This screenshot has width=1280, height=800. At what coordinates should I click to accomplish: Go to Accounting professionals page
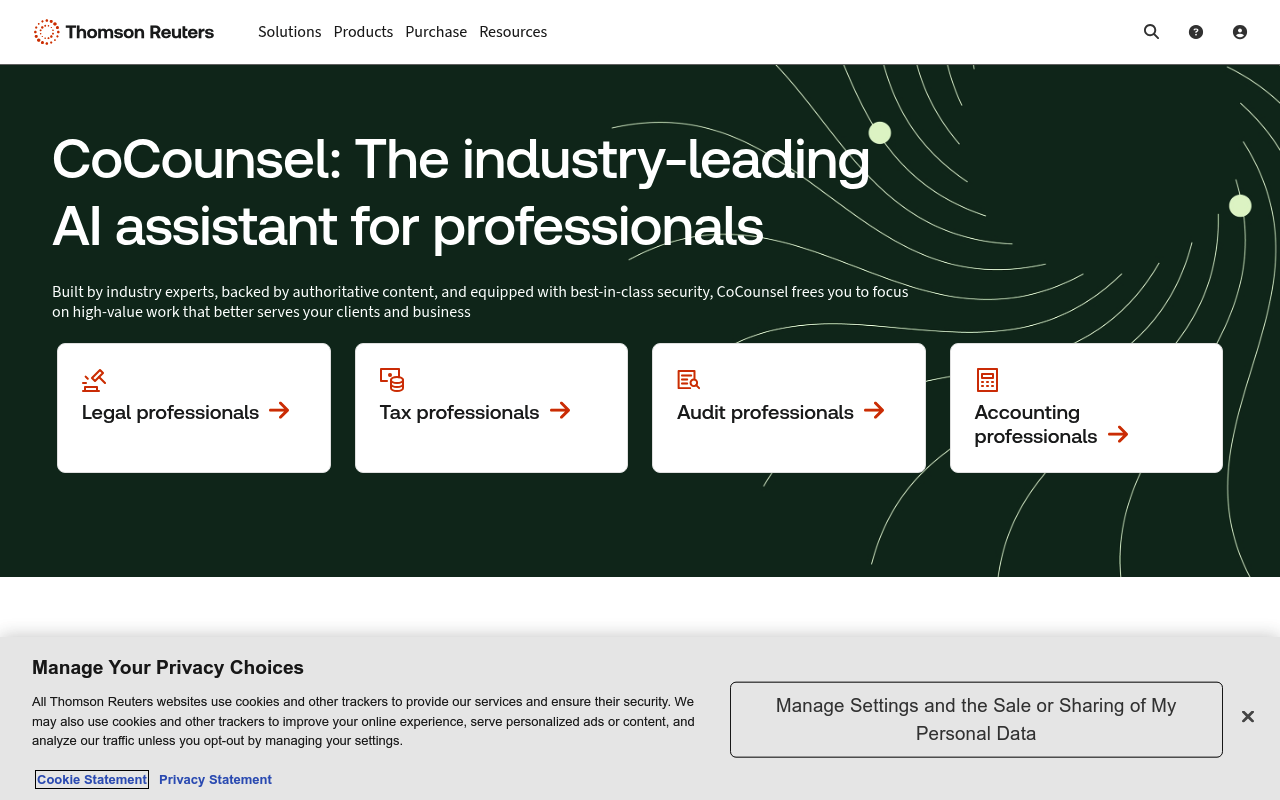(x=1034, y=424)
